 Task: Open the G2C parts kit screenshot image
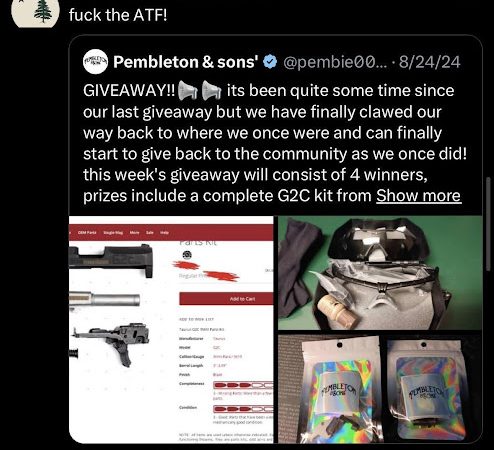click(171, 329)
